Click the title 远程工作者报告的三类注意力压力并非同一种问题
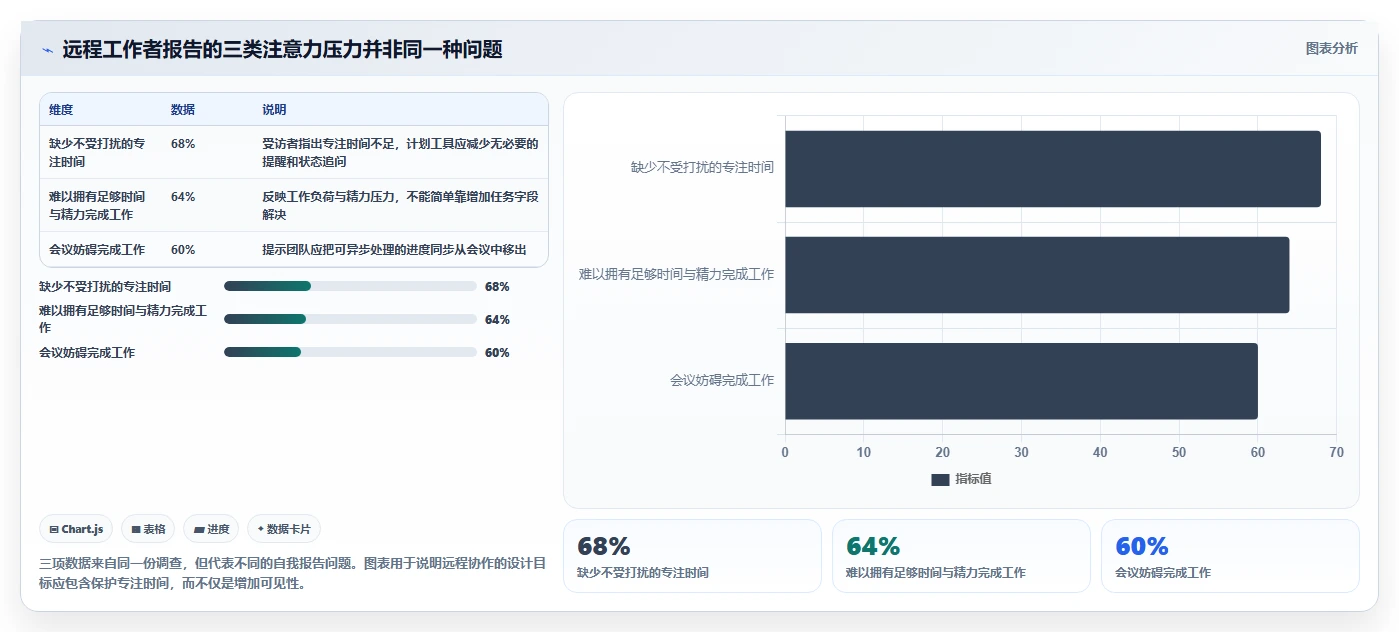This screenshot has height=632, width=1399. click(x=282, y=49)
